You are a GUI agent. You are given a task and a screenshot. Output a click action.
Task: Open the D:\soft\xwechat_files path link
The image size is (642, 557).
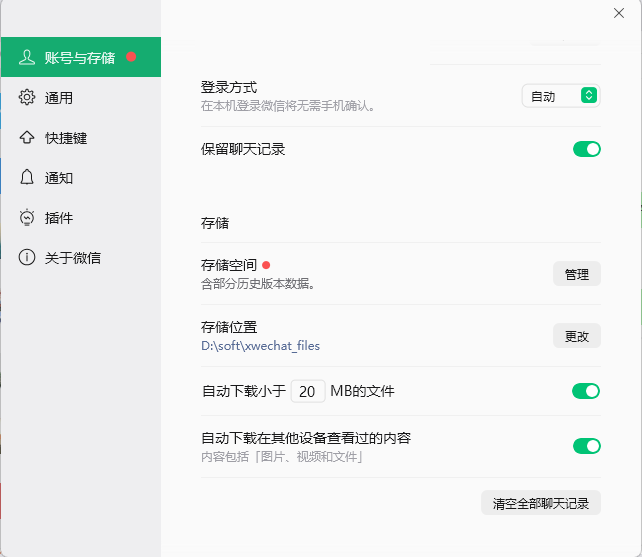(x=260, y=346)
